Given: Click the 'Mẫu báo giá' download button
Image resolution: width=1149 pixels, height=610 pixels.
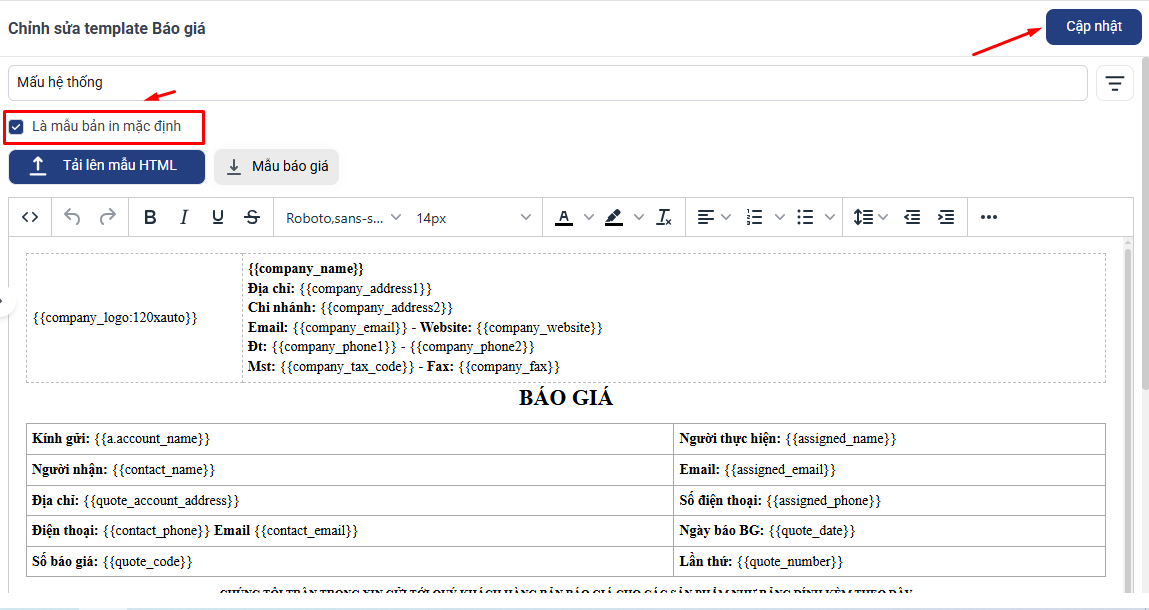Looking at the screenshot, I should point(276,167).
